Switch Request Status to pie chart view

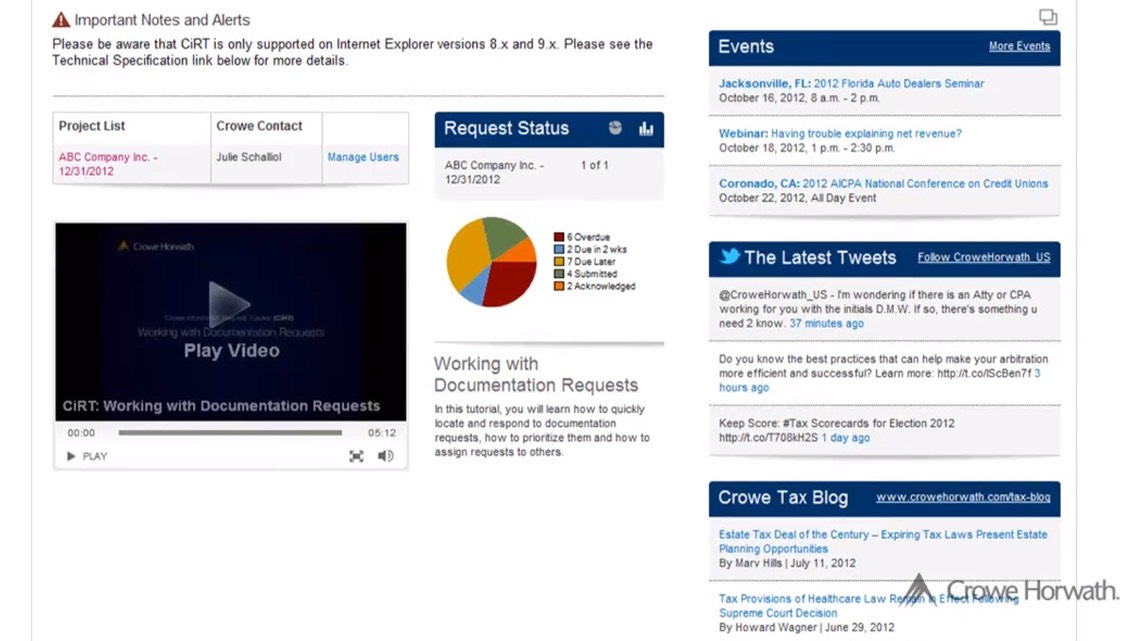click(x=615, y=127)
